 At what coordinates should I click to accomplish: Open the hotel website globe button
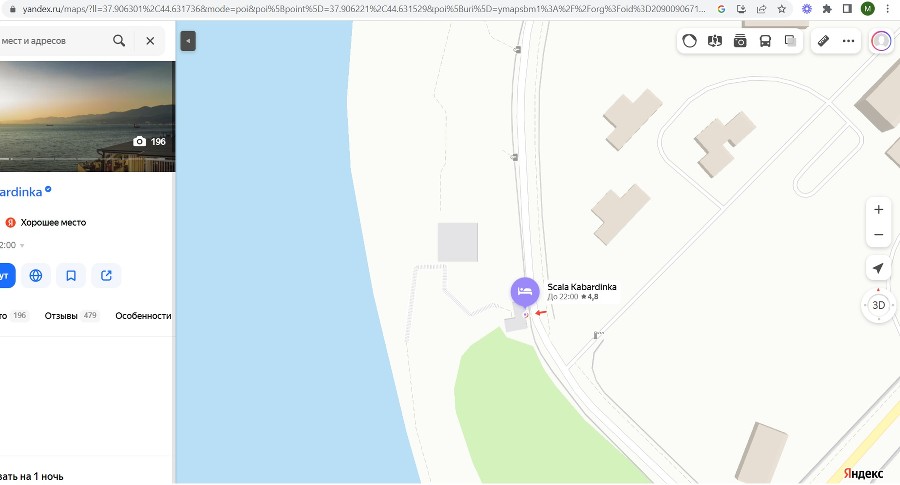(x=36, y=276)
